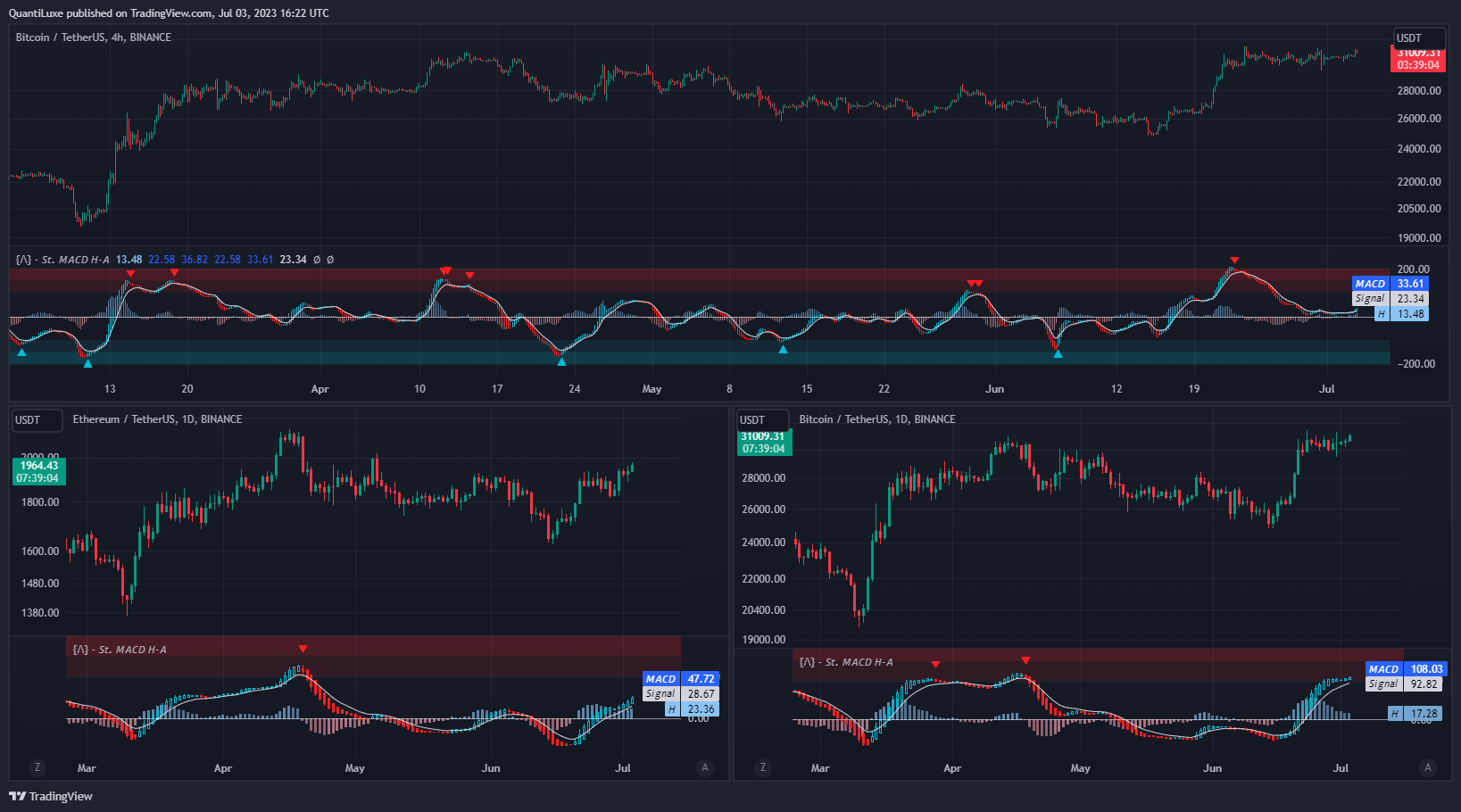This screenshot has width=1461, height=812.
Task: Click MACD 47.72 label in Ethereum indicator
Action: [680, 679]
